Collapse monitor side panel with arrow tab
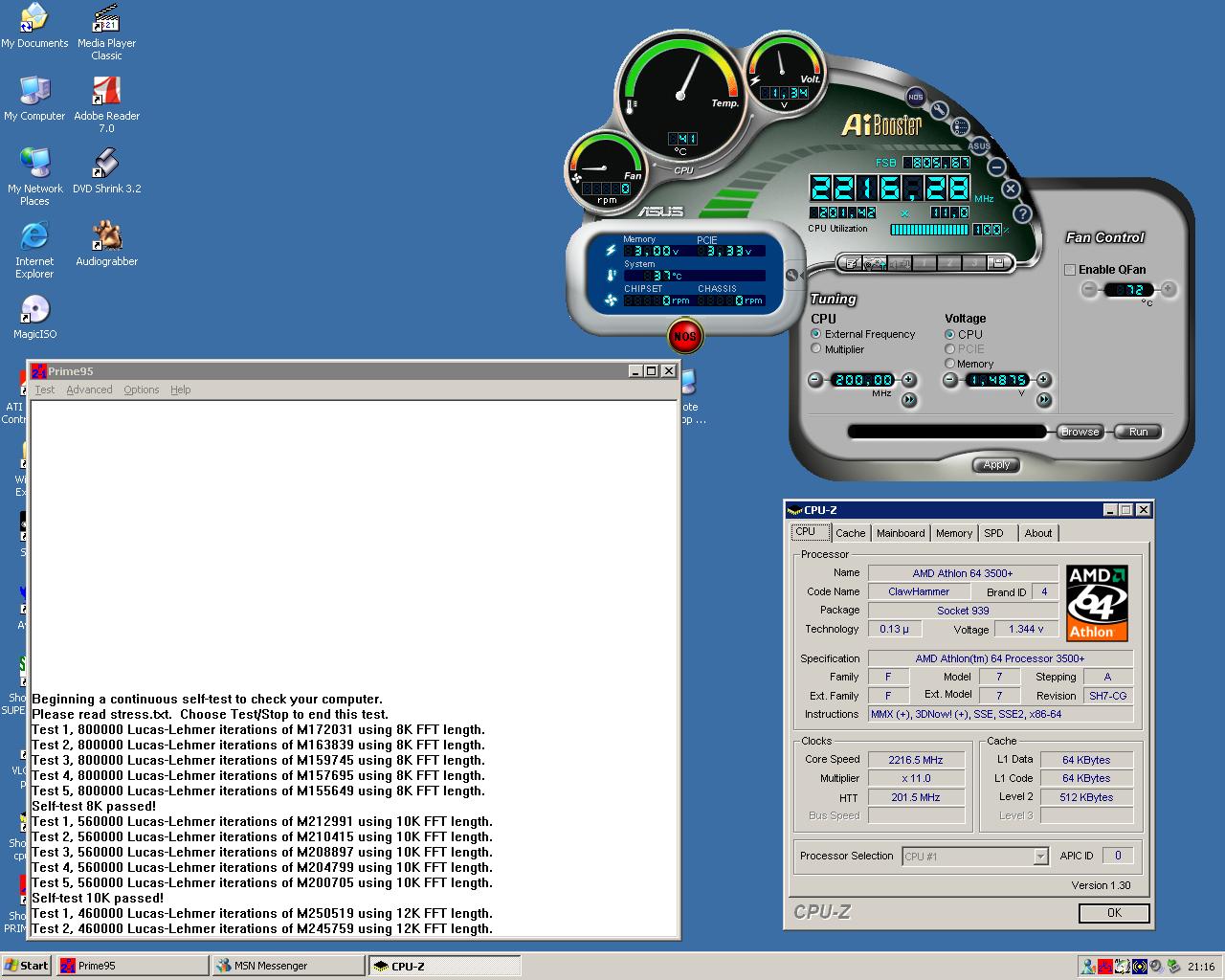 (x=792, y=276)
